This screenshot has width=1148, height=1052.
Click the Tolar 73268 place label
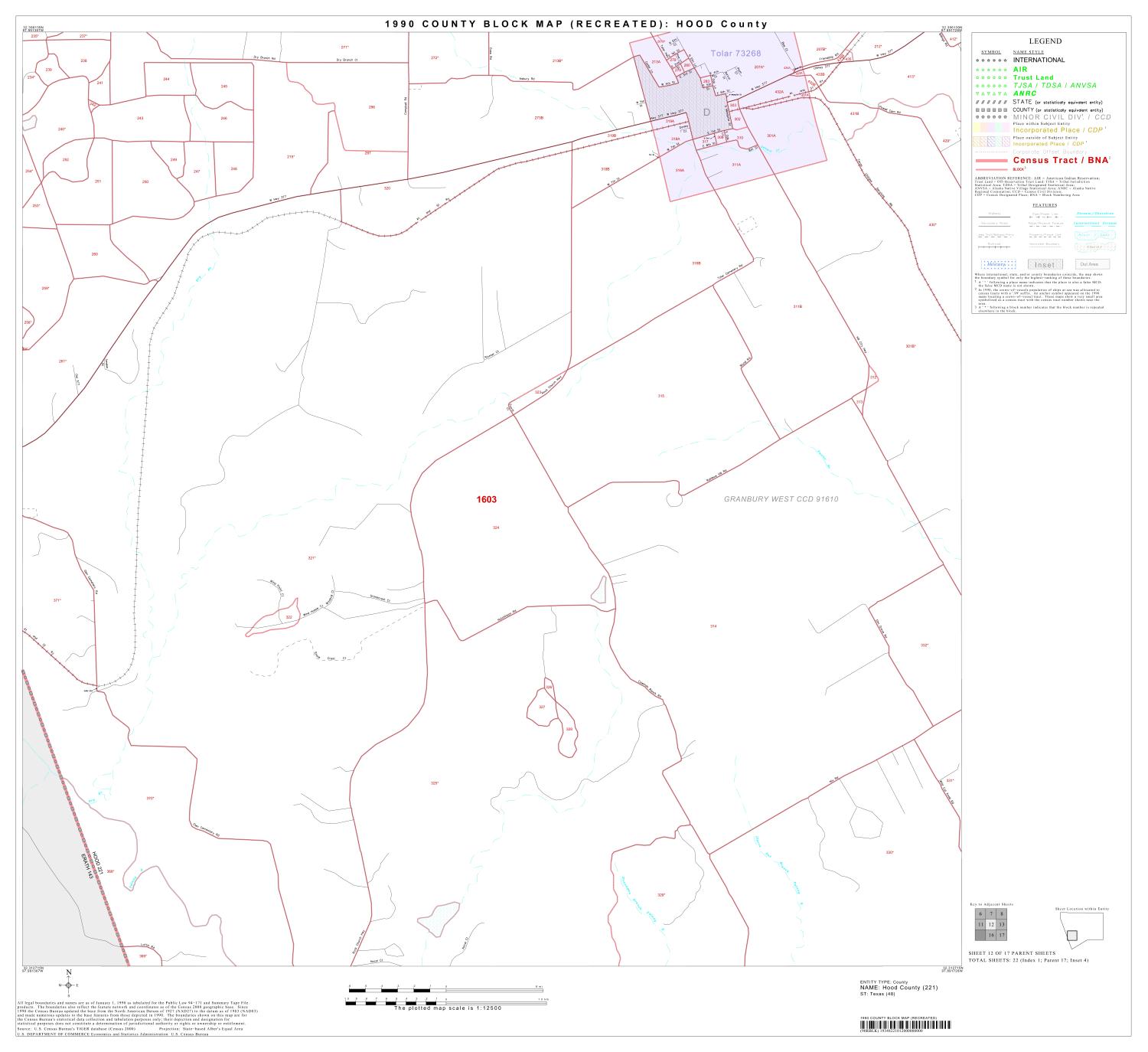[735, 54]
